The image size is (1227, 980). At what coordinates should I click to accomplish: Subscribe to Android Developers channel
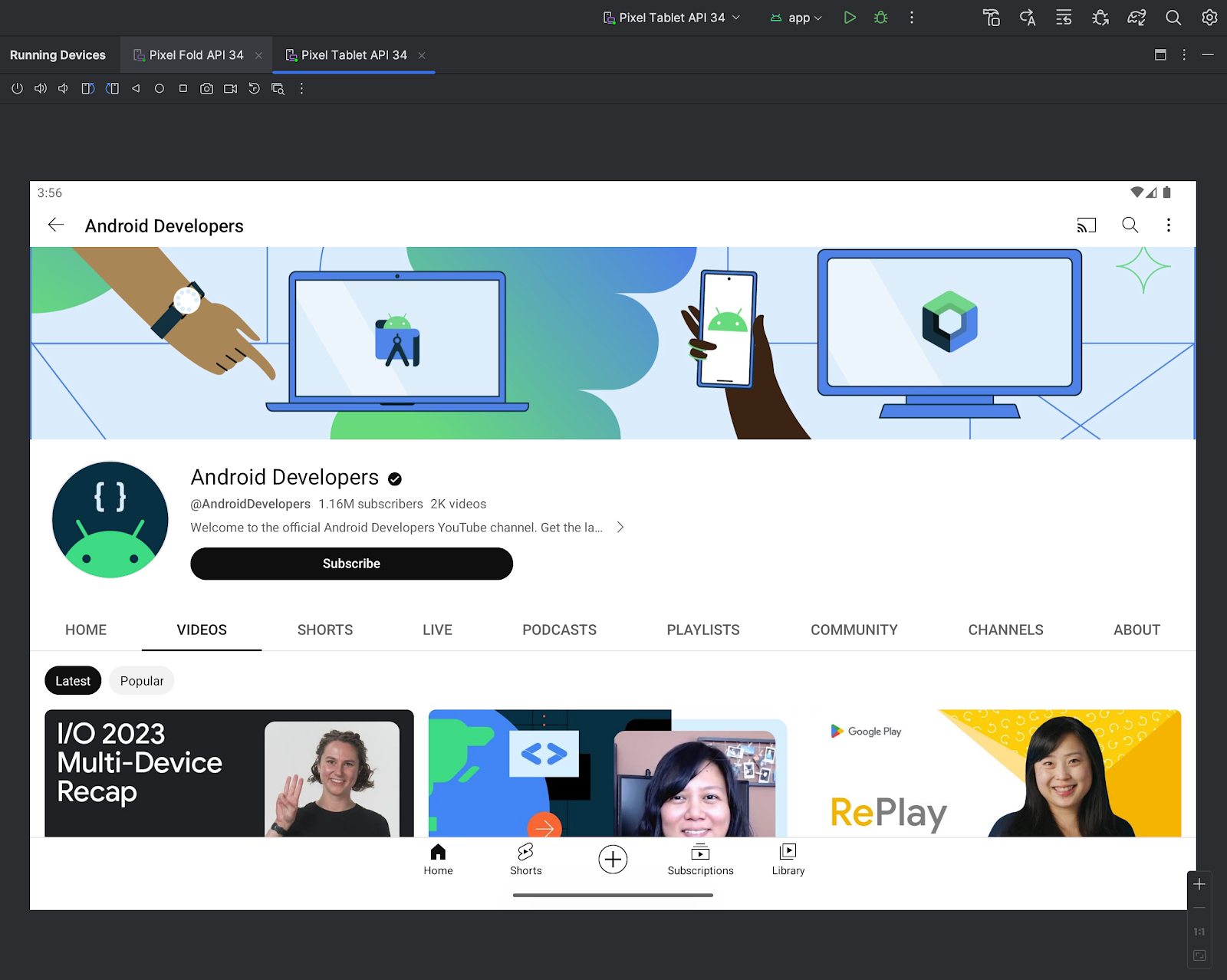click(352, 564)
